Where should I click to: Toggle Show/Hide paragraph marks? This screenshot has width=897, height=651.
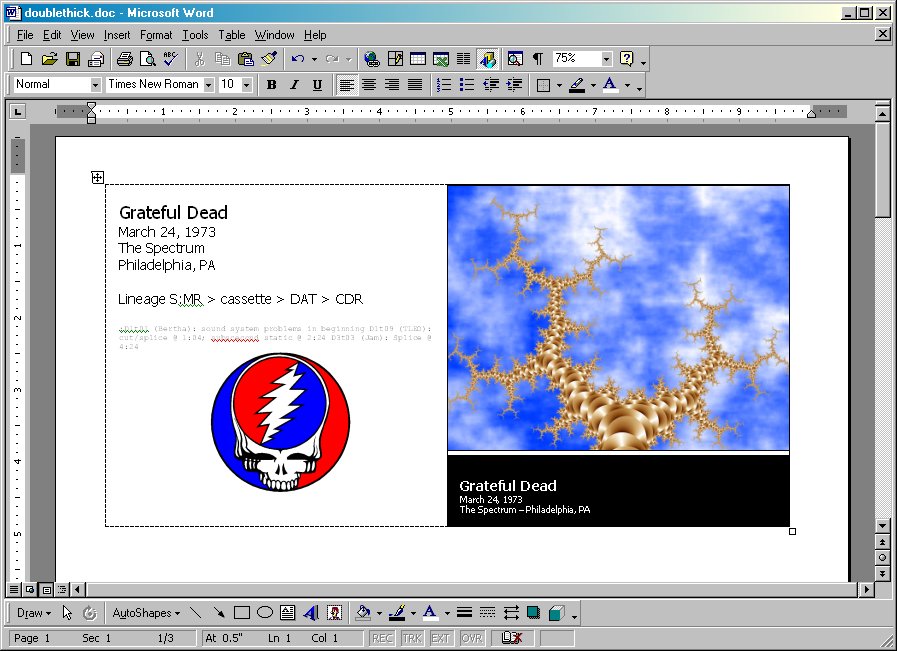pos(538,58)
